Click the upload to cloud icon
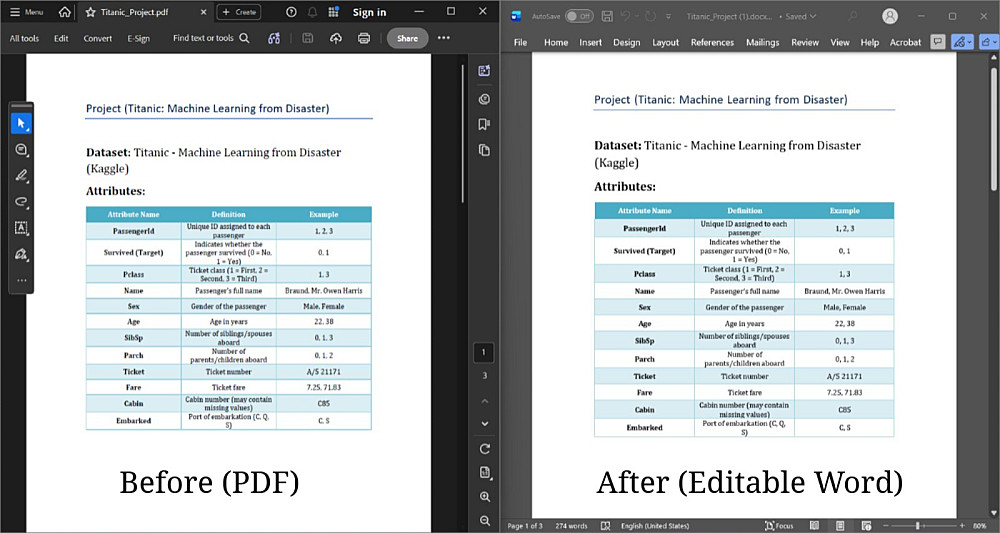 [x=335, y=38]
